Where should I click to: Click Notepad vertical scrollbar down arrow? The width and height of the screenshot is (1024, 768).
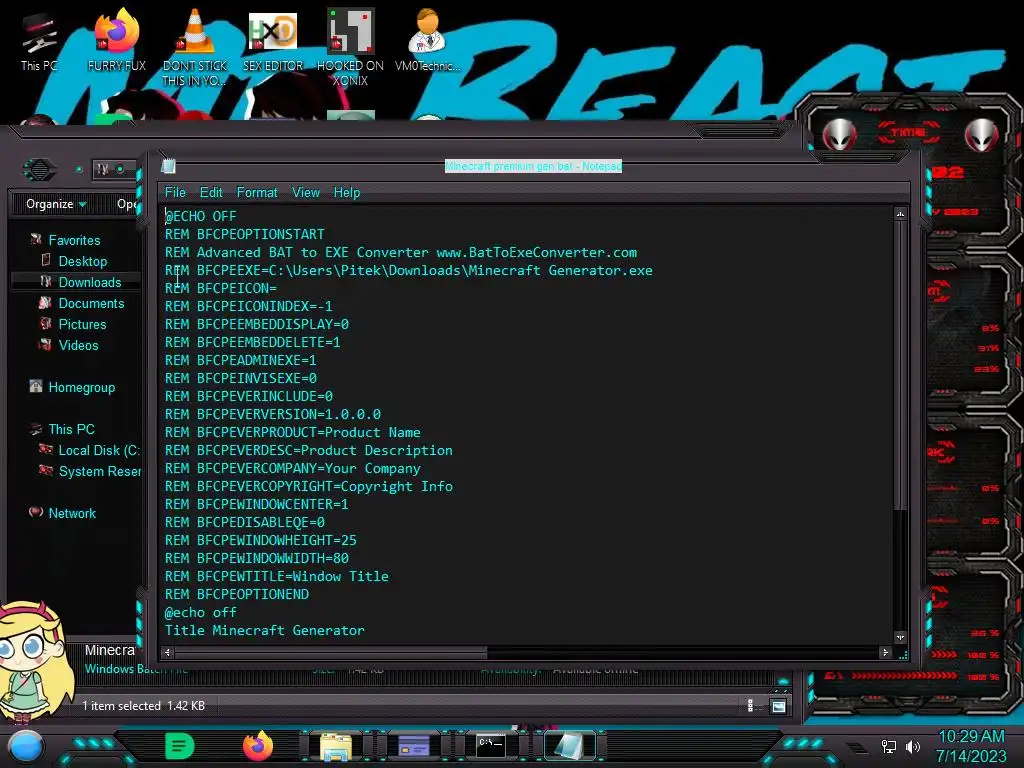coord(900,637)
